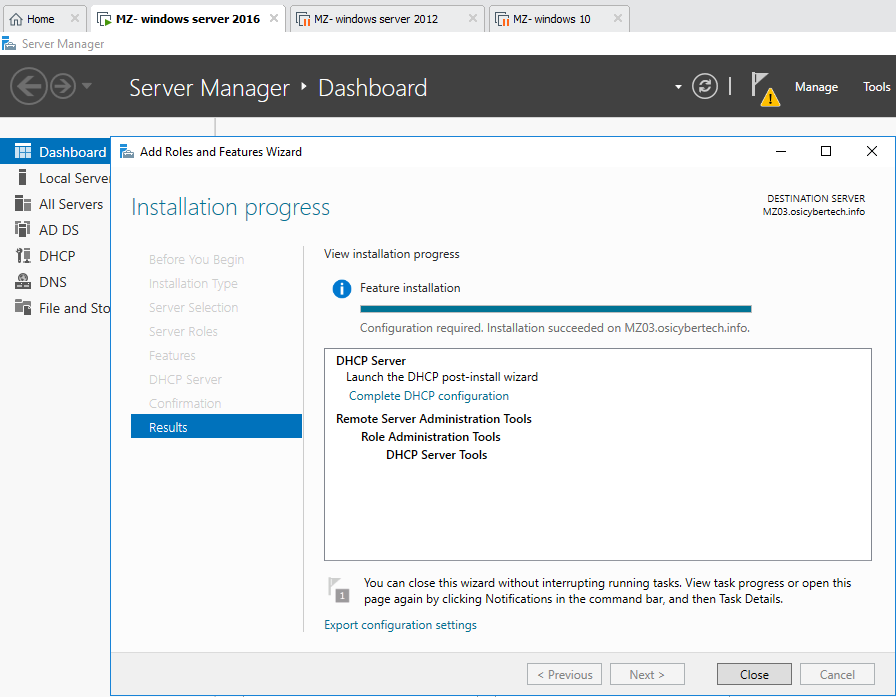Click the Role Administration Tools entry
This screenshot has height=697, width=896.
click(431, 437)
